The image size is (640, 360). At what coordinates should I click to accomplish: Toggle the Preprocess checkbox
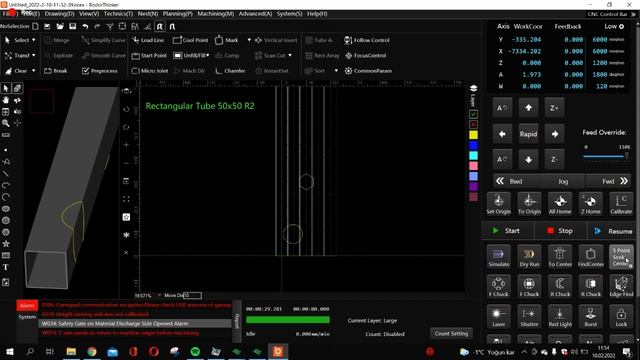(x=85, y=71)
